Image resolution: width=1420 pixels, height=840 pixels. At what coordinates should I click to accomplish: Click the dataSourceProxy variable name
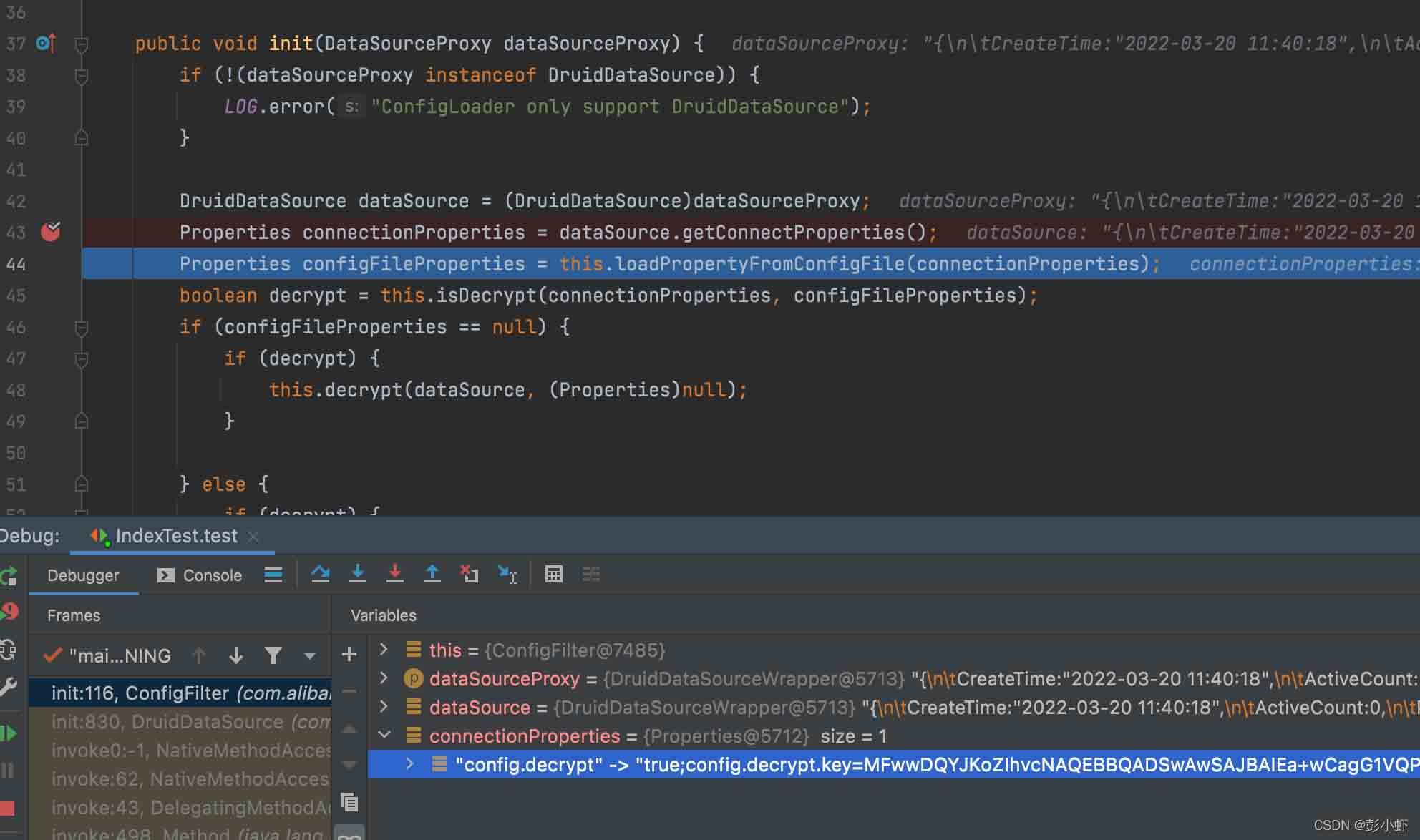(x=505, y=678)
